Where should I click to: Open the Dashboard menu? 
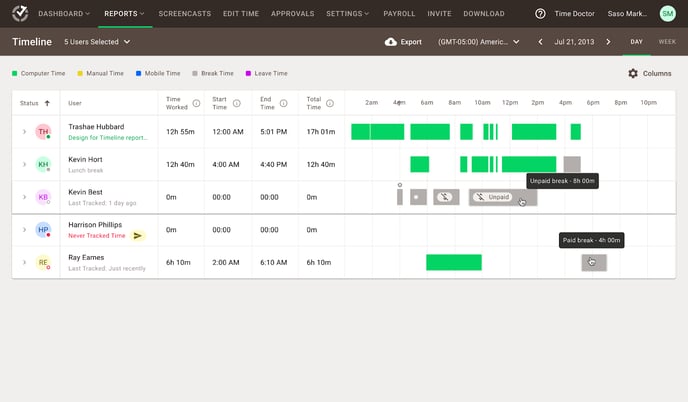click(64, 14)
